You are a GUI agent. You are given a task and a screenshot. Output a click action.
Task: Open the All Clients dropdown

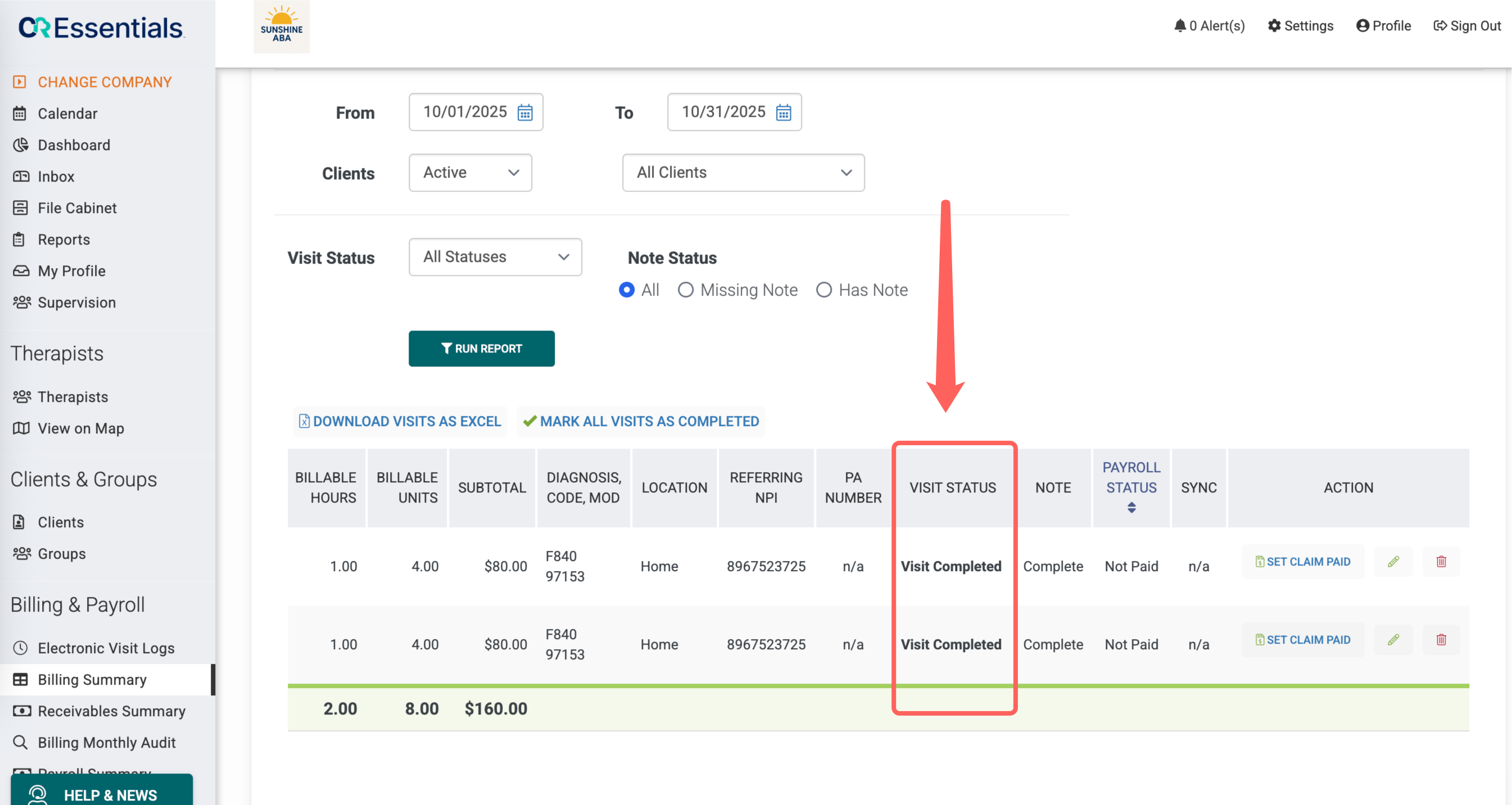click(743, 173)
